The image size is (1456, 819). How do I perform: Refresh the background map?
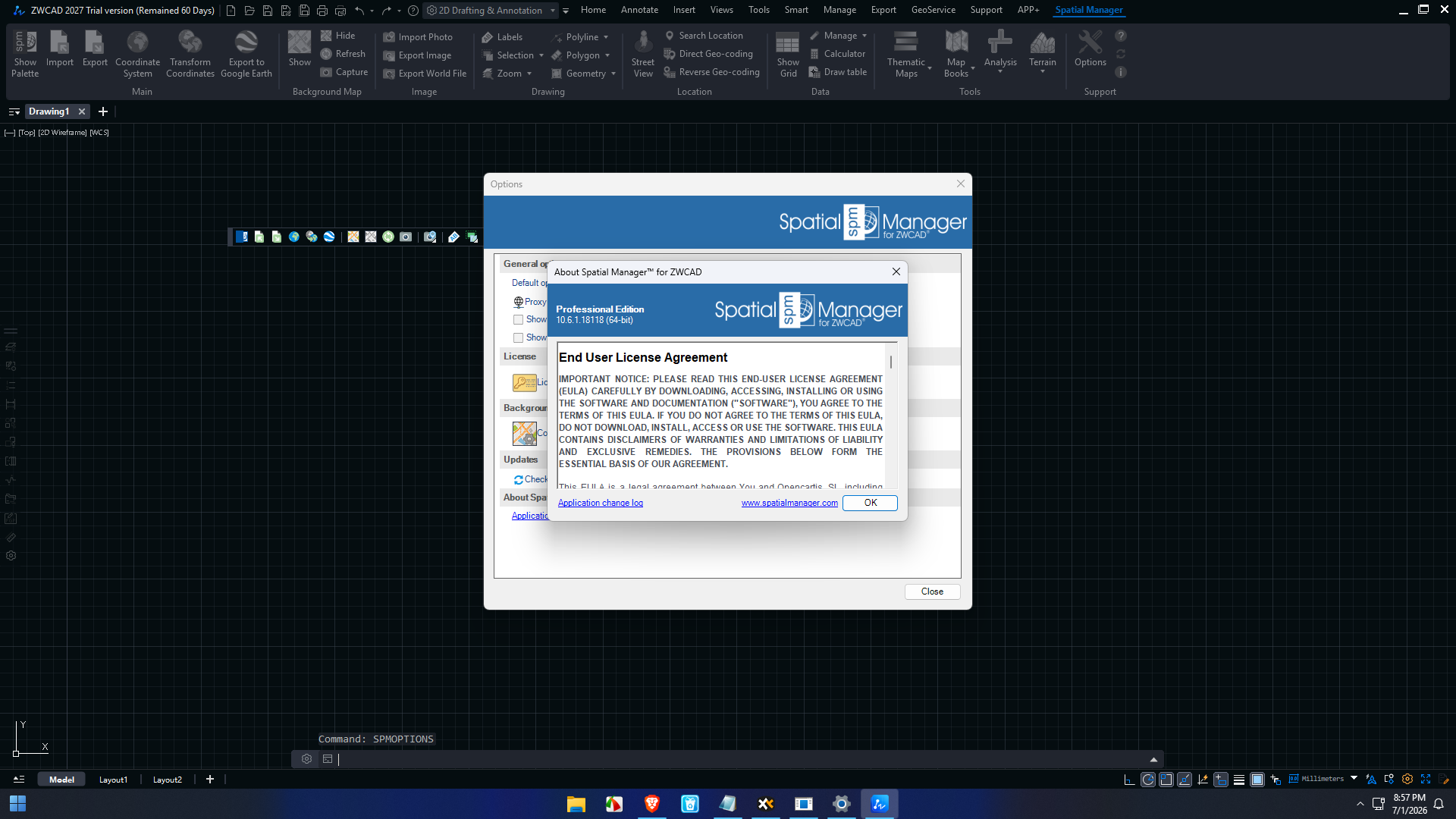[x=343, y=54]
